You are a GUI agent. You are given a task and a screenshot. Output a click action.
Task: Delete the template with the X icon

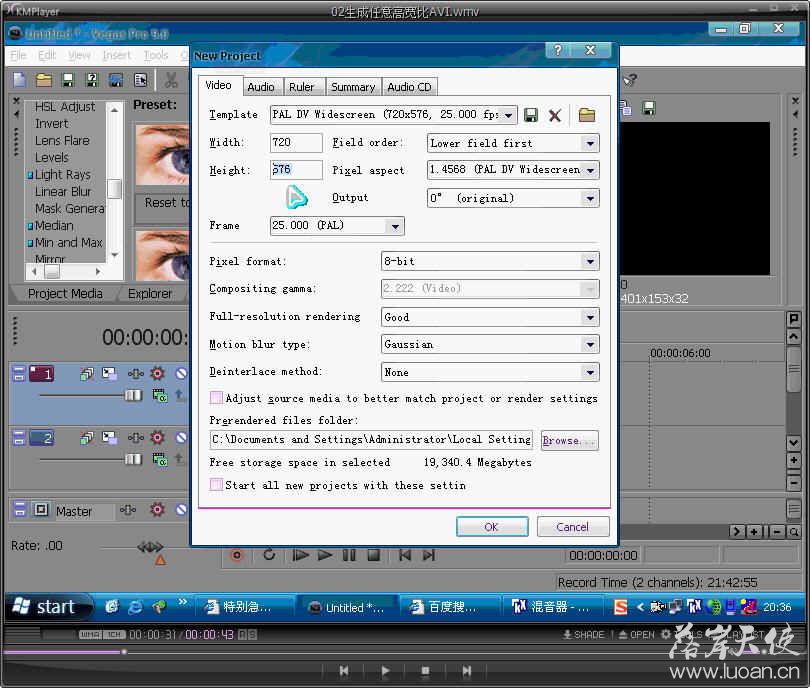click(555, 115)
